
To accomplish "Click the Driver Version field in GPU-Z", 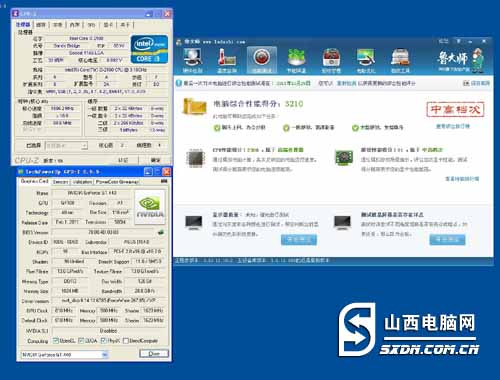I will point(109,301).
